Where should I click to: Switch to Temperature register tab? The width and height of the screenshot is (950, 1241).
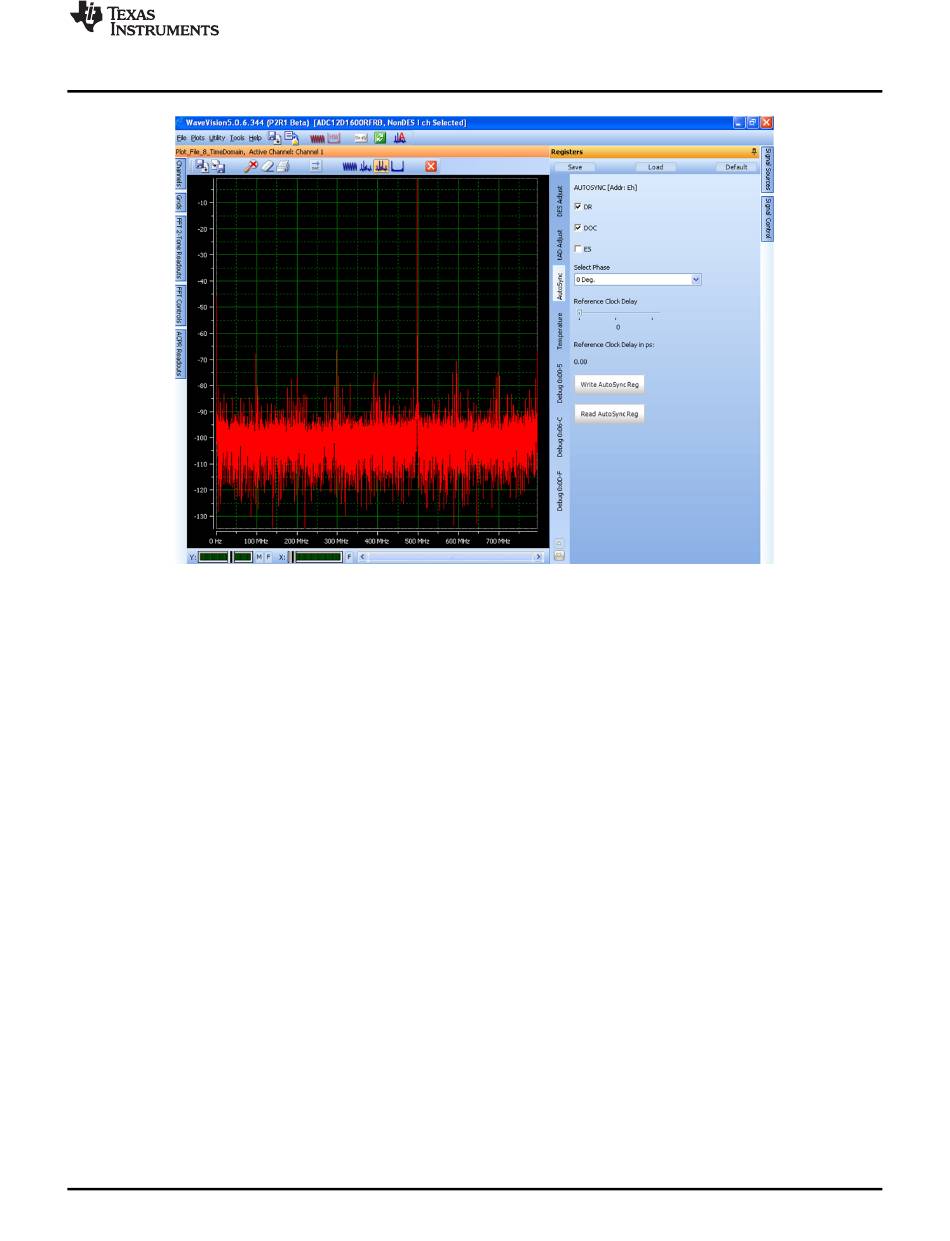tap(560, 330)
